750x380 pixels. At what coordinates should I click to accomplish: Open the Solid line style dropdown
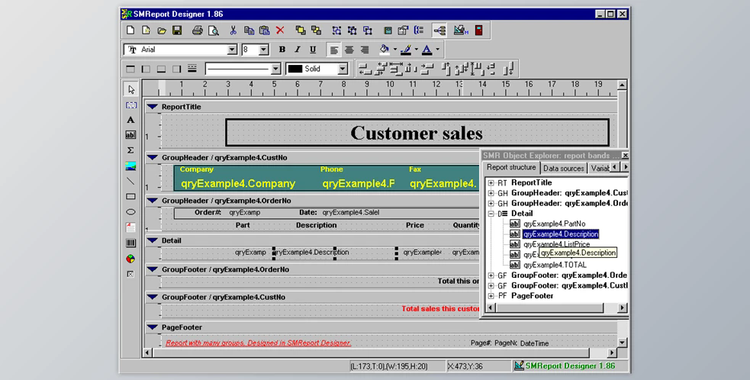(x=342, y=69)
